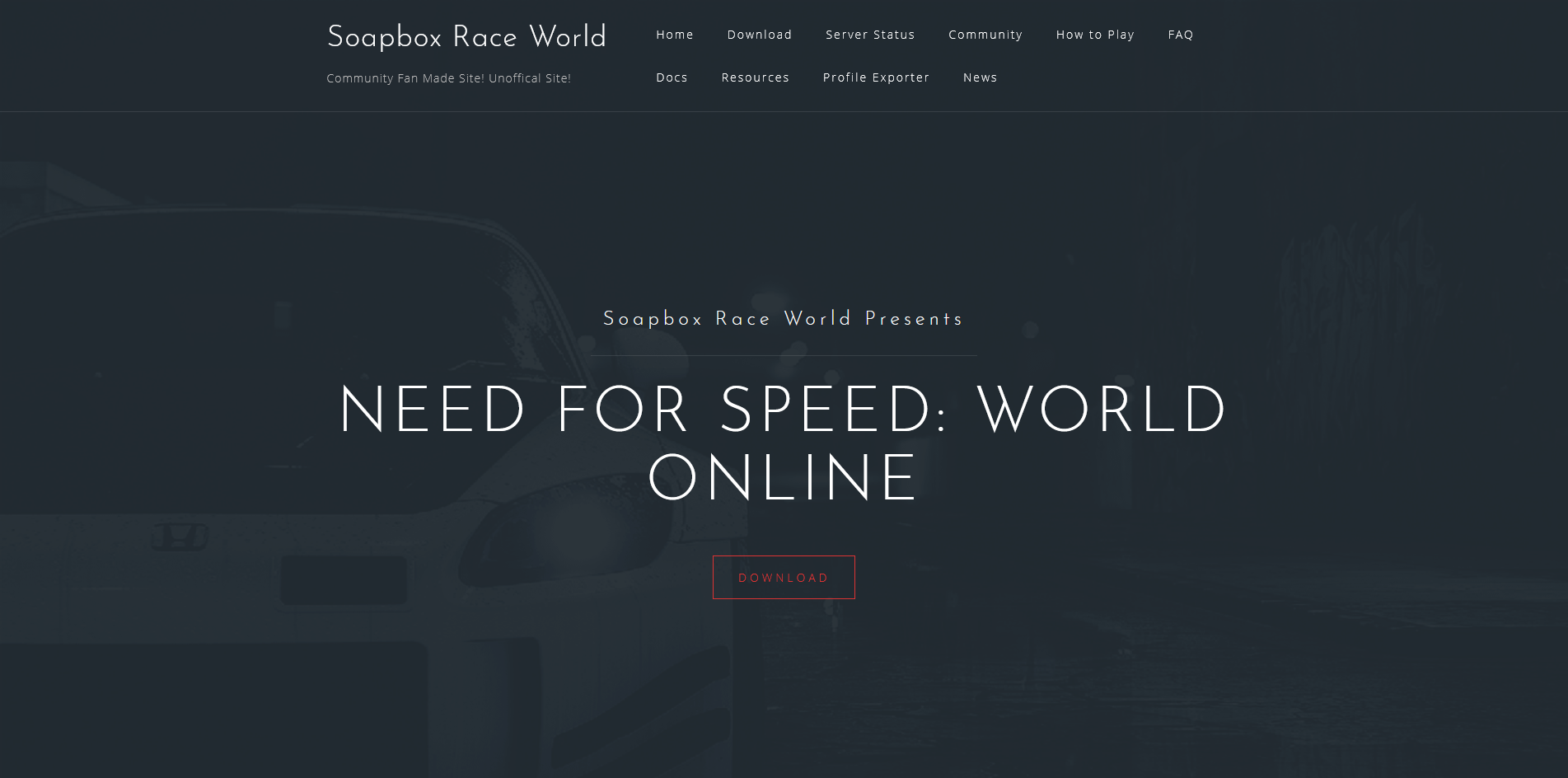This screenshot has height=778, width=1568.
Task: Click the Soapbox Race World site title
Action: (x=466, y=36)
